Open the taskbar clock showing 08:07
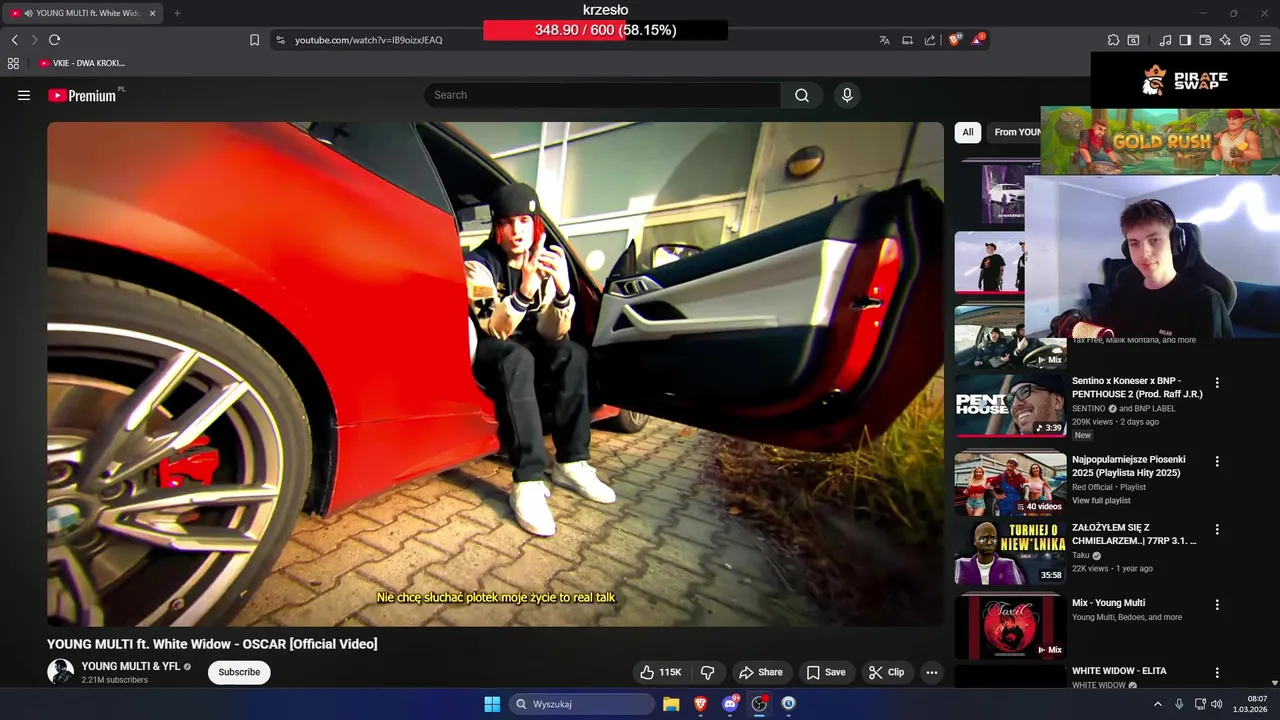The height and width of the screenshot is (720, 1280). (x=1251, y=704)
